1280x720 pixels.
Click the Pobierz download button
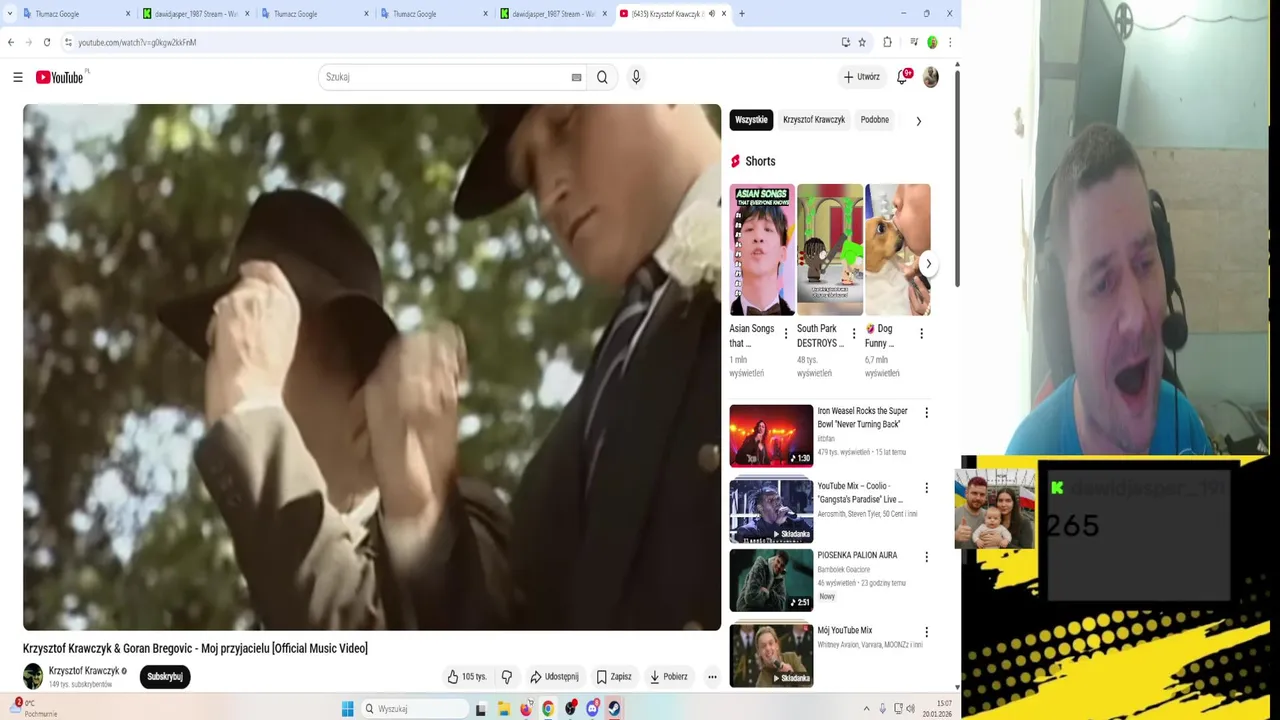(668, 677)
